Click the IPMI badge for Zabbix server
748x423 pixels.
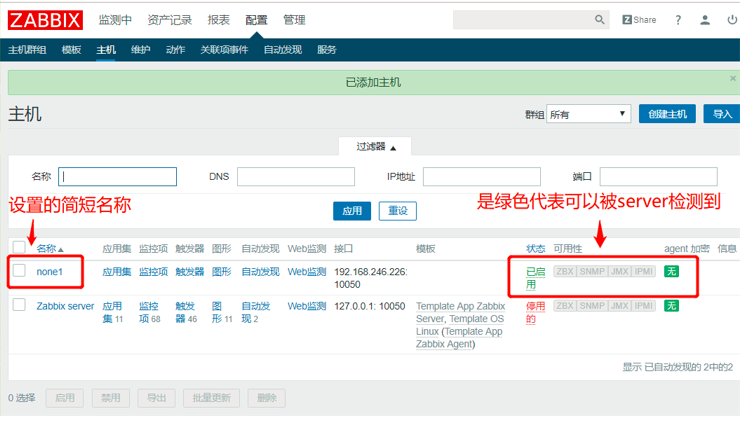pos(644,306)
